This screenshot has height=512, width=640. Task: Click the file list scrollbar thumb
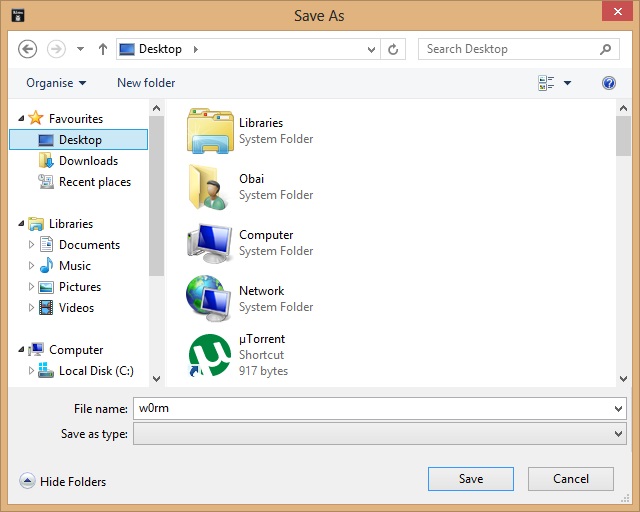623,136
